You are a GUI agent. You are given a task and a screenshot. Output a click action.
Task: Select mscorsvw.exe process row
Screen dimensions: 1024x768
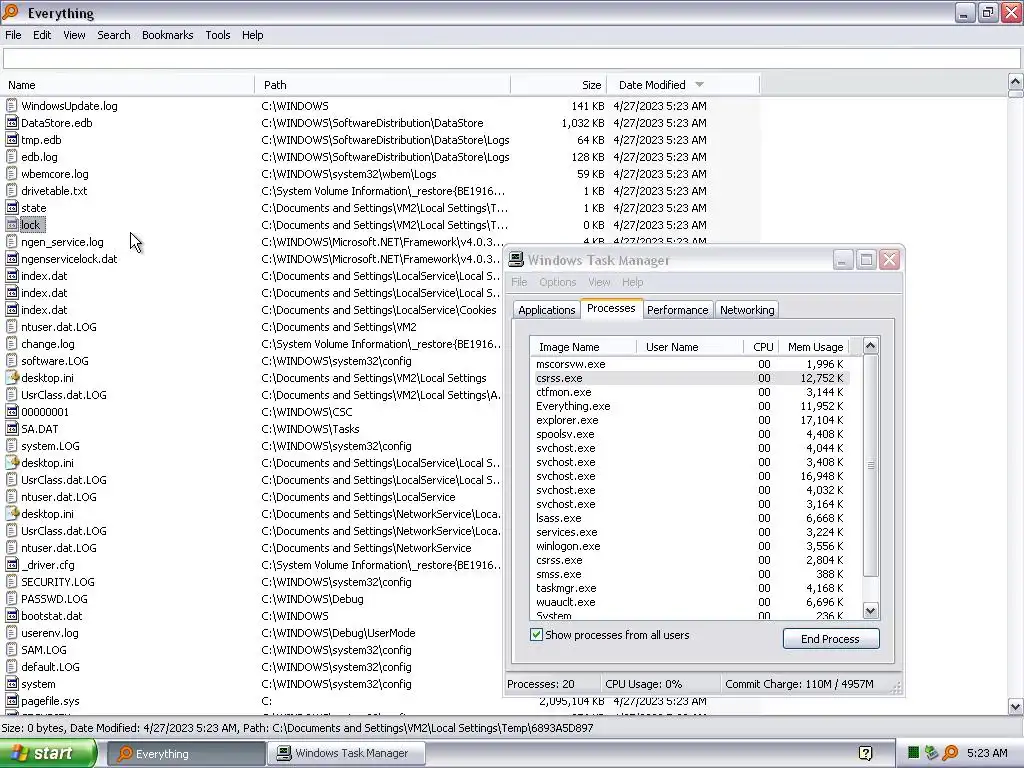690,364
